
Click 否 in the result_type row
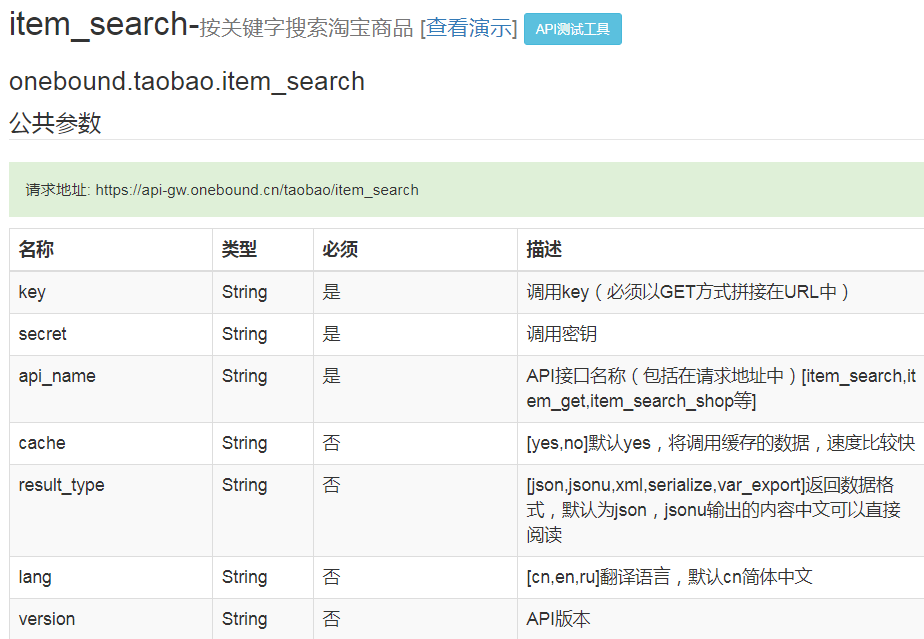[x=331, y=485]
